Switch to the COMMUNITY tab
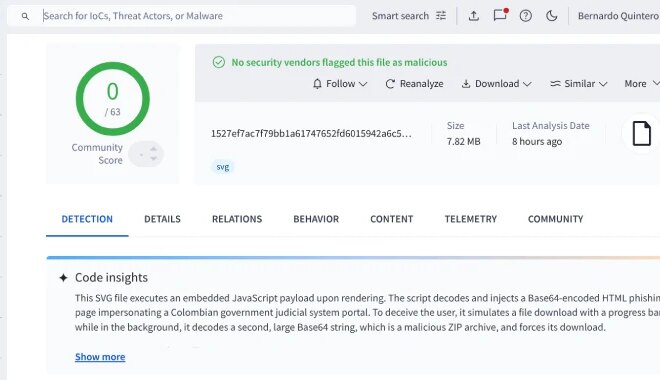The width and height of the screenshot is (660, 380). [556, 219]
